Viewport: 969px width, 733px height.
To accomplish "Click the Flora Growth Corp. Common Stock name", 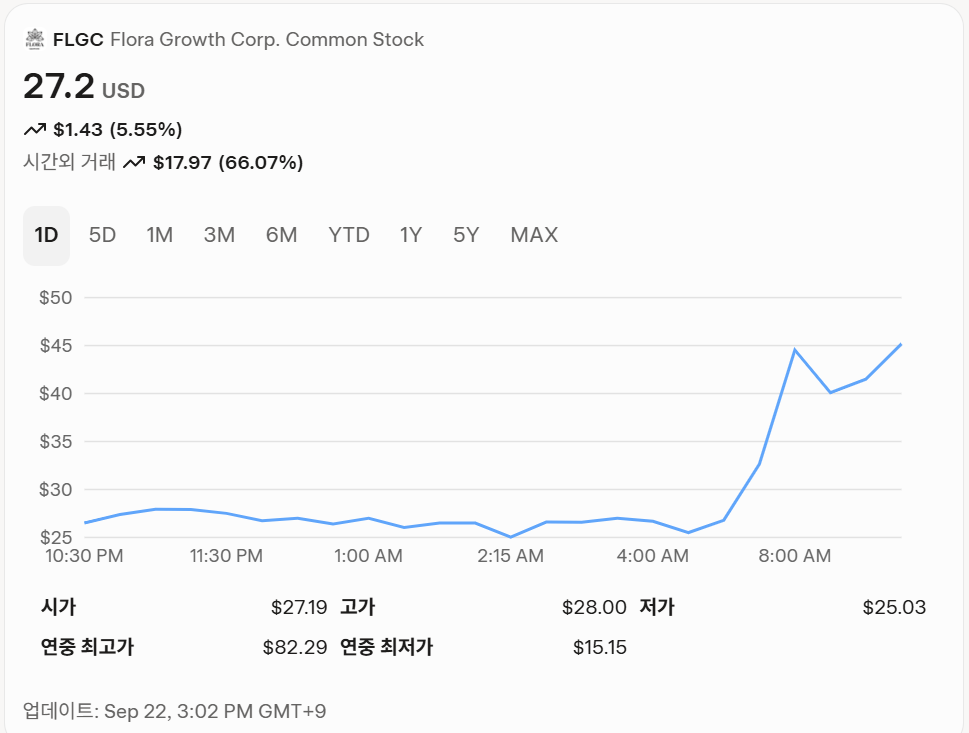I will pos(267,40).
